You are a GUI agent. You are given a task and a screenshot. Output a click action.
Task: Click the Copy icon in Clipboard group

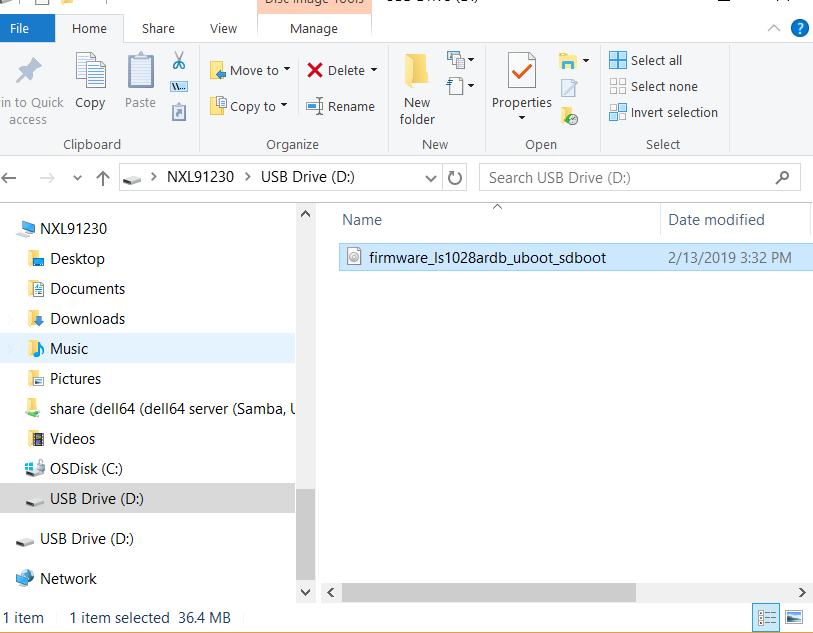(90, 81)
